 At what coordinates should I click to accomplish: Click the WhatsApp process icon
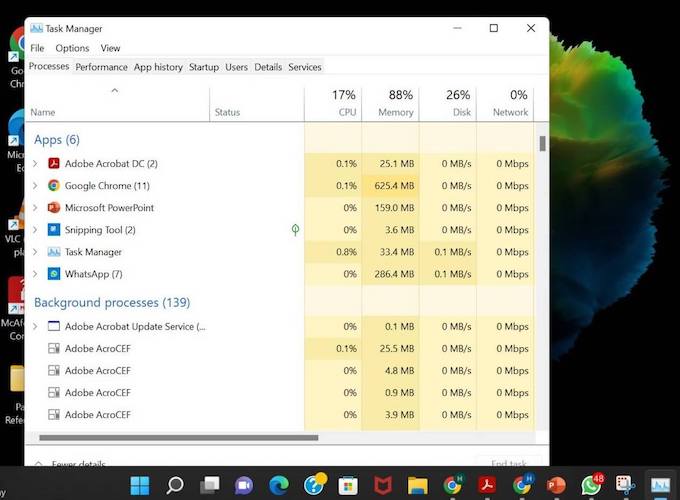(54, 274)
